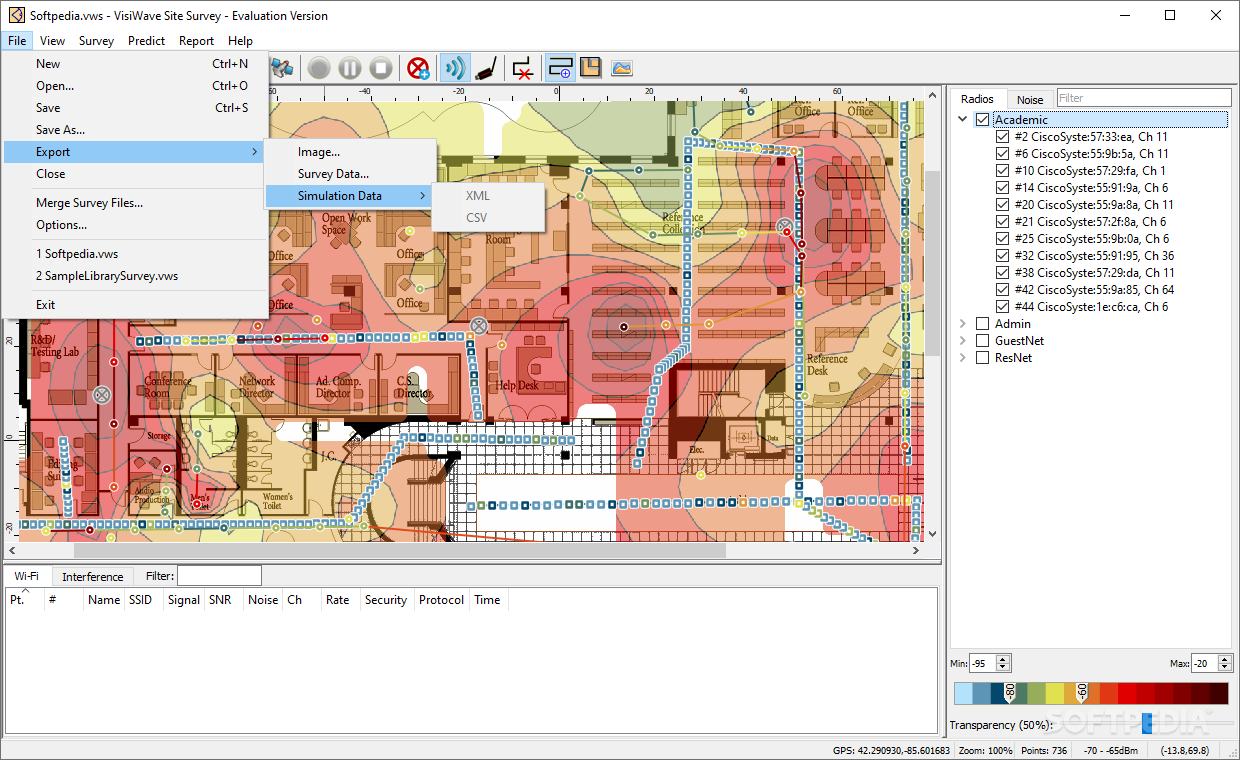Switch to the Interference tab
The width and height of the screenshot is (1240, 760).
click(93, 576)
